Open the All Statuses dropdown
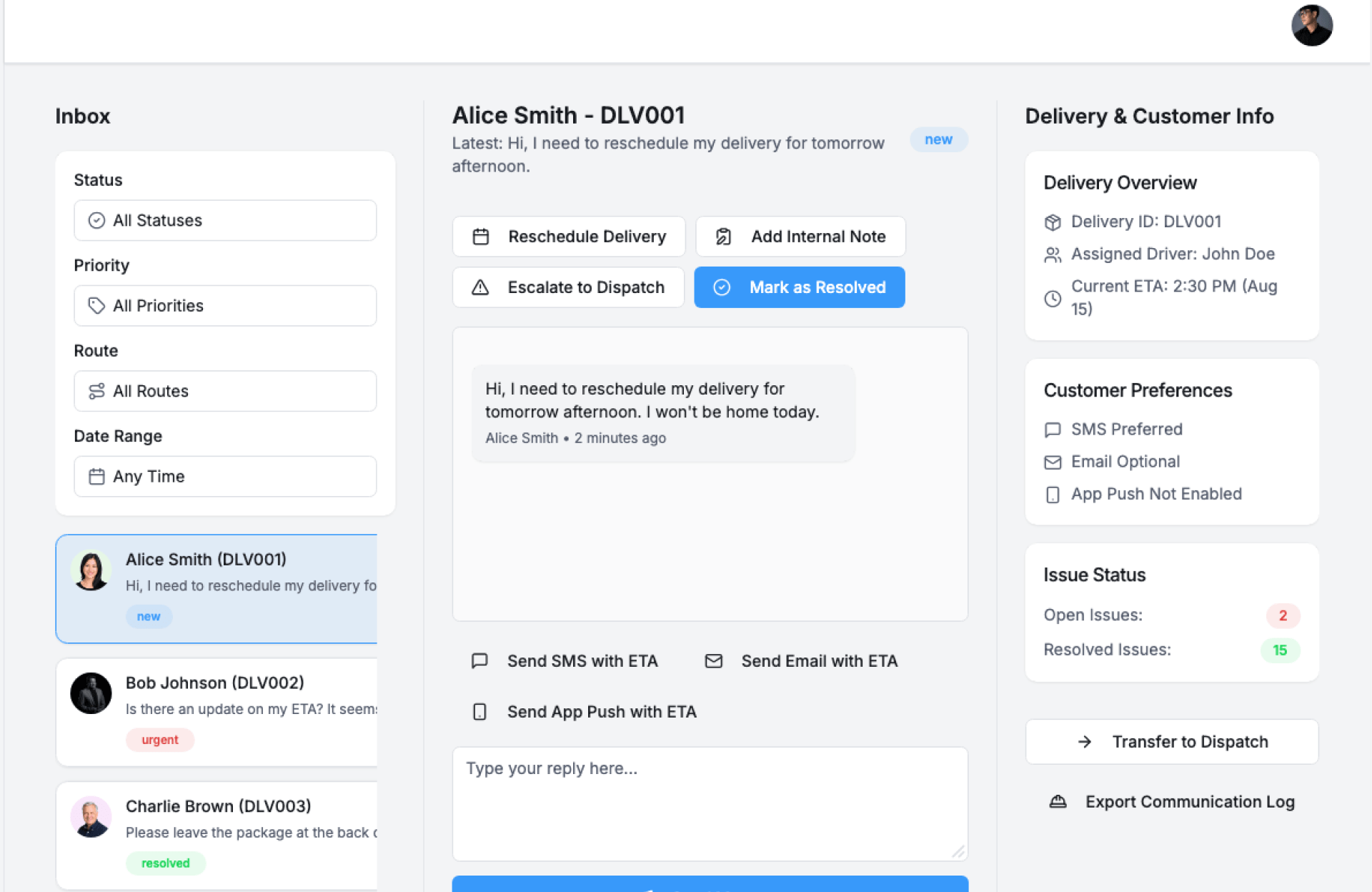 coord(225,220)
